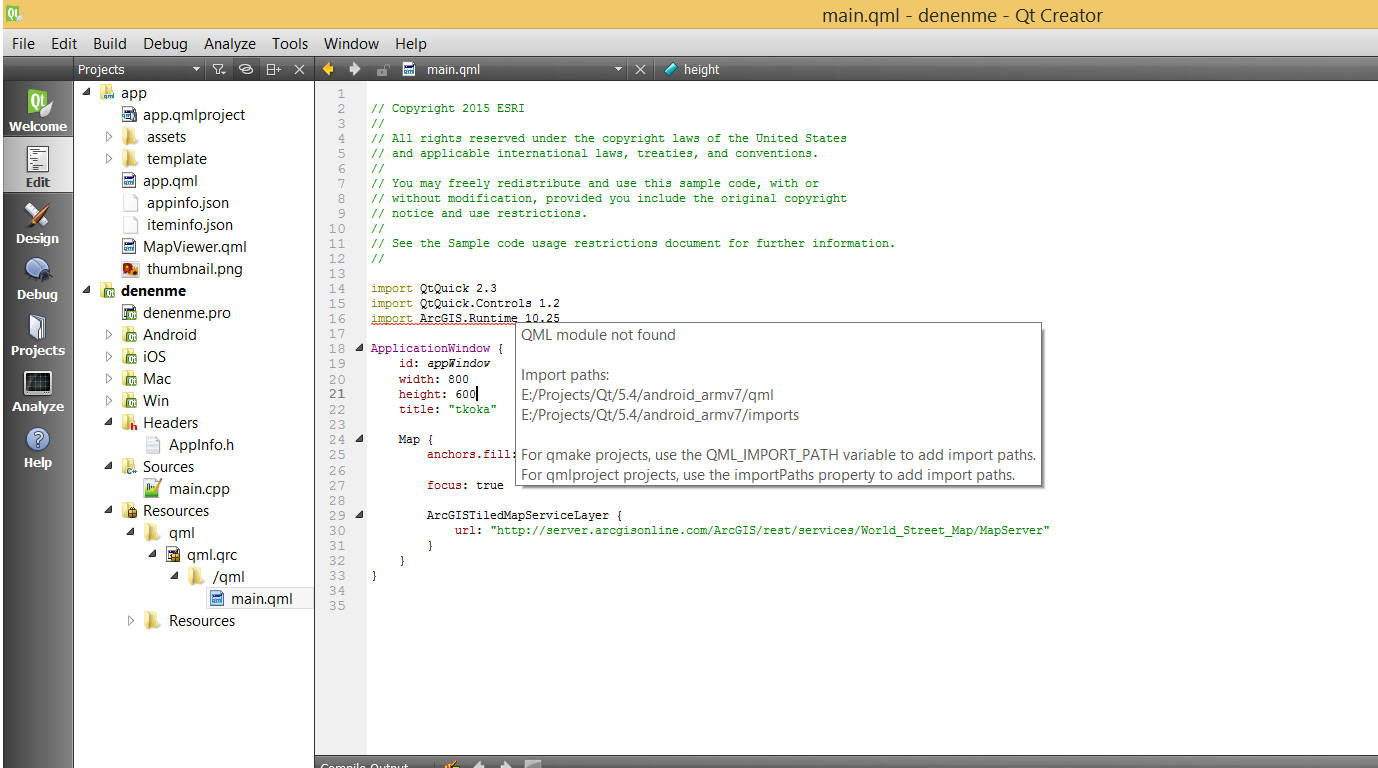This screenshot has width=1378, height=768.
Task: Click the World_Street_Map url string
Action: coord(769,530)
